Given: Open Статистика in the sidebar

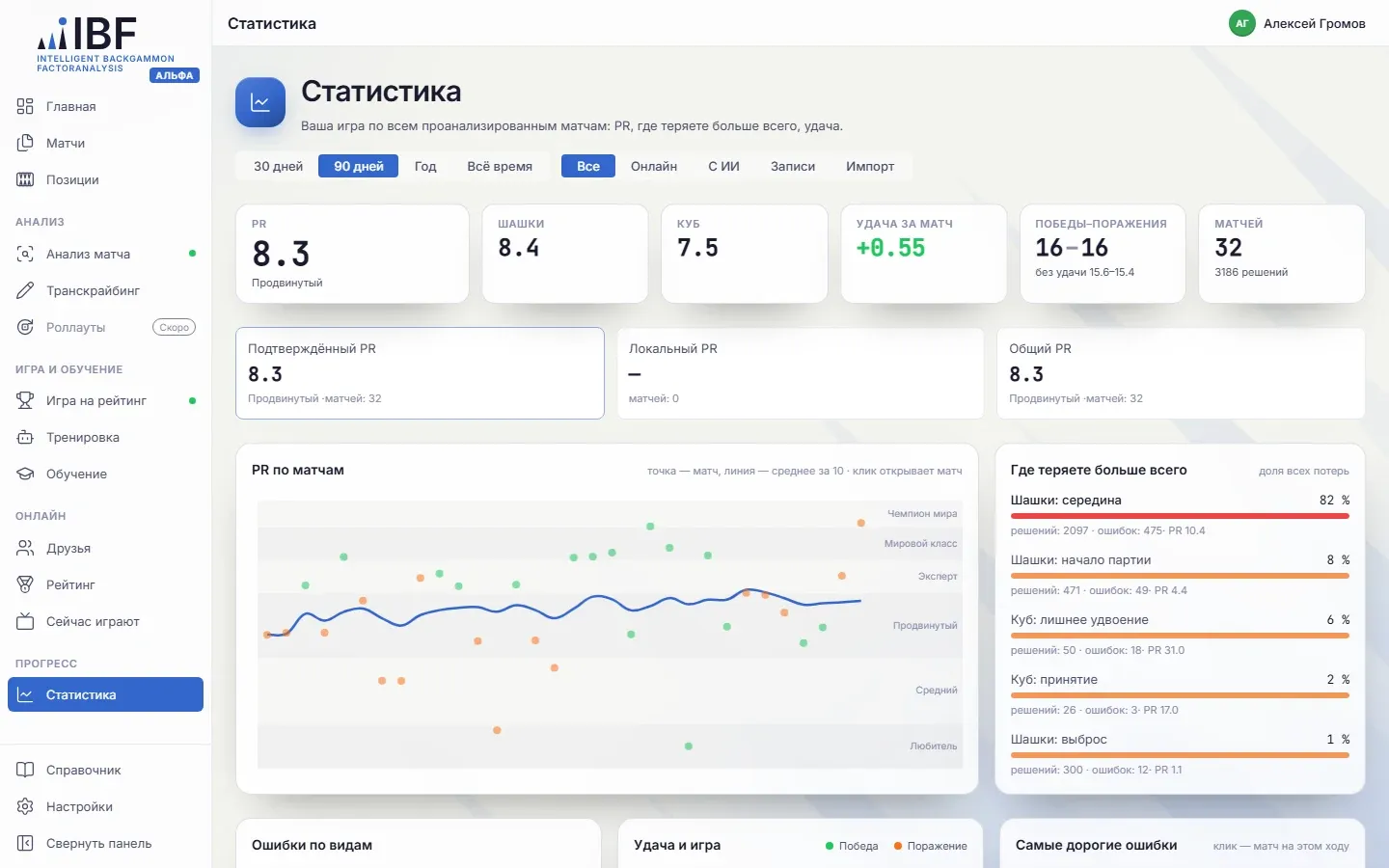Looking at the screenshot, I should coord(105,694).
